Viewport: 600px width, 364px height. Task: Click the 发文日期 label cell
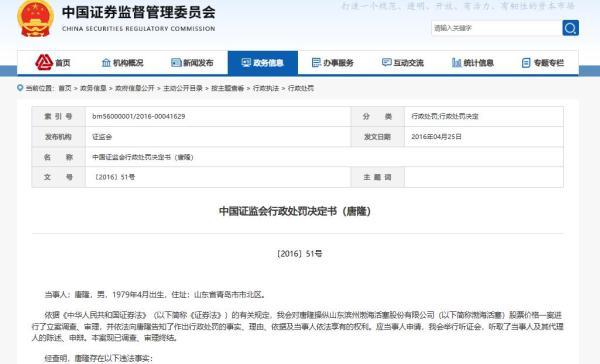[x=377, y=137]
